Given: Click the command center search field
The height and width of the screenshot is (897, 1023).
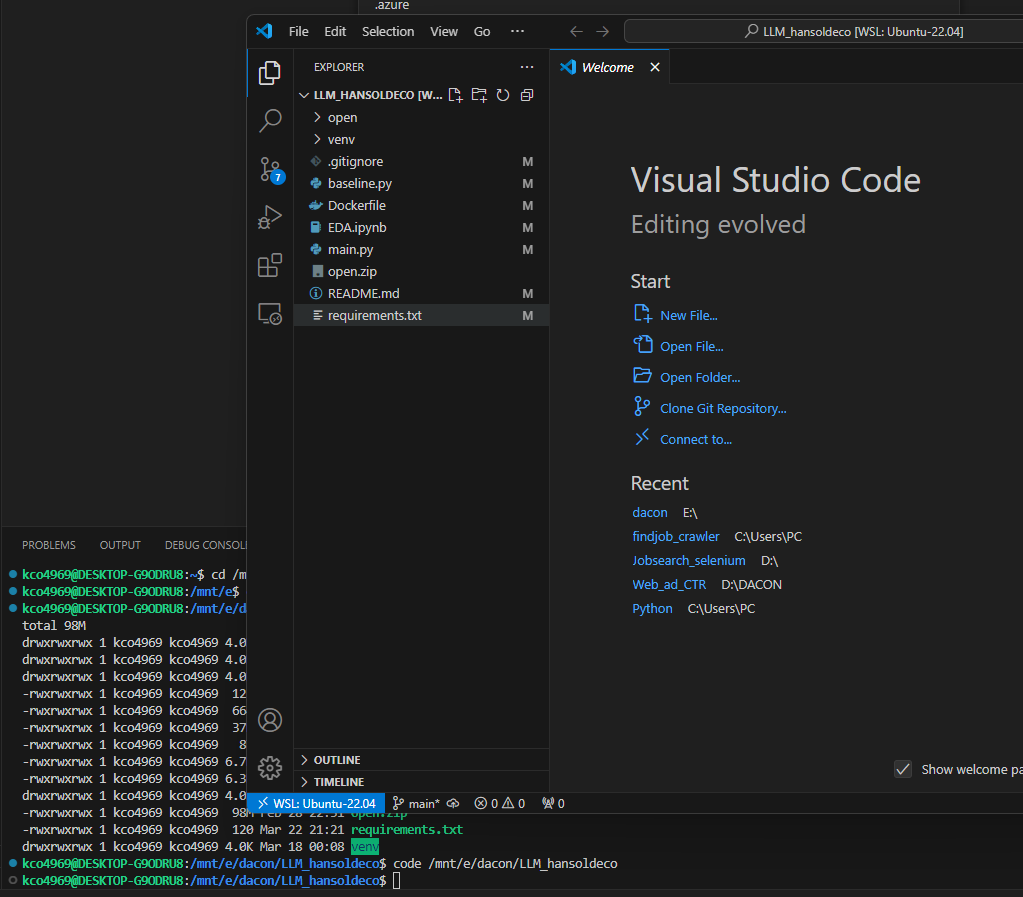Looking at the screenshot, I should pyautogui.click(x=823, y=31).
